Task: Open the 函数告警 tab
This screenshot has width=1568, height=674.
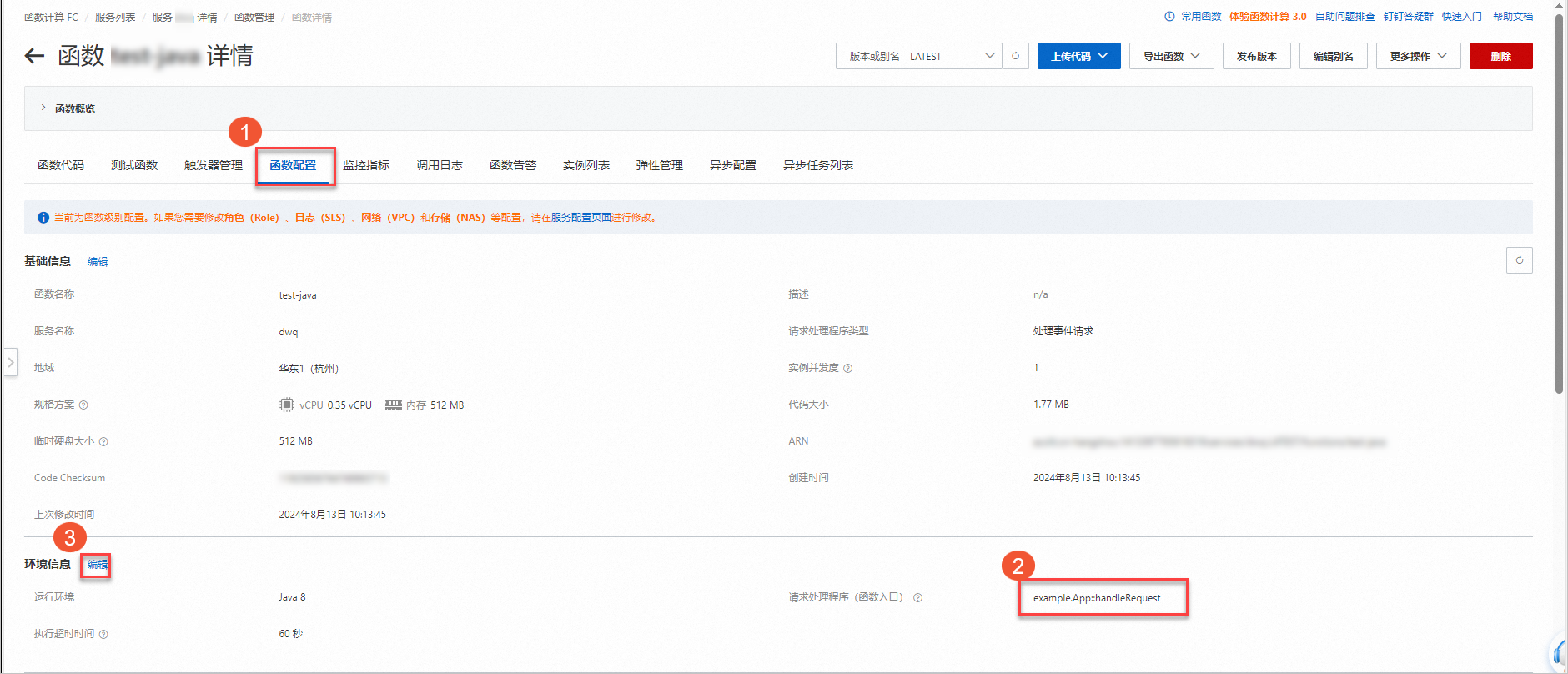Action: (x=513, y=165)
